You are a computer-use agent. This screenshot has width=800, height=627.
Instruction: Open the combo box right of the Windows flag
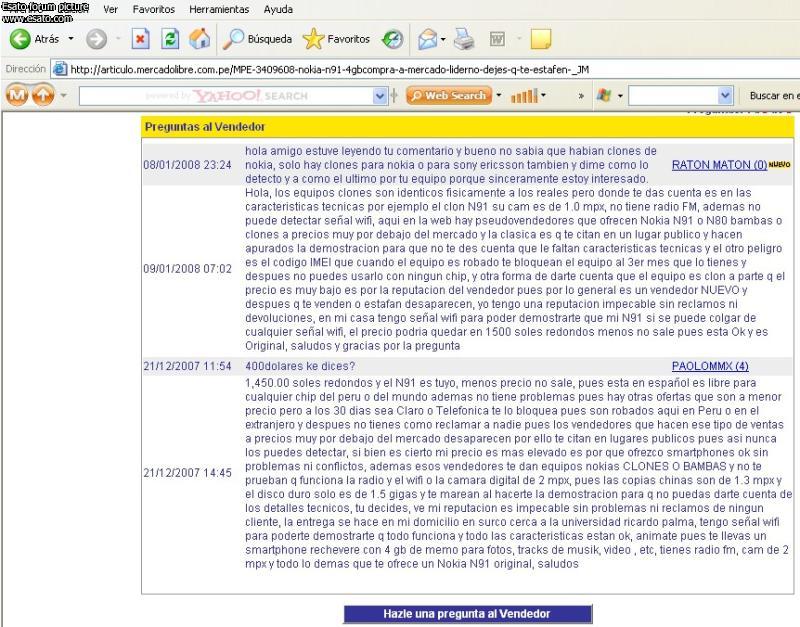coord(681,96)
